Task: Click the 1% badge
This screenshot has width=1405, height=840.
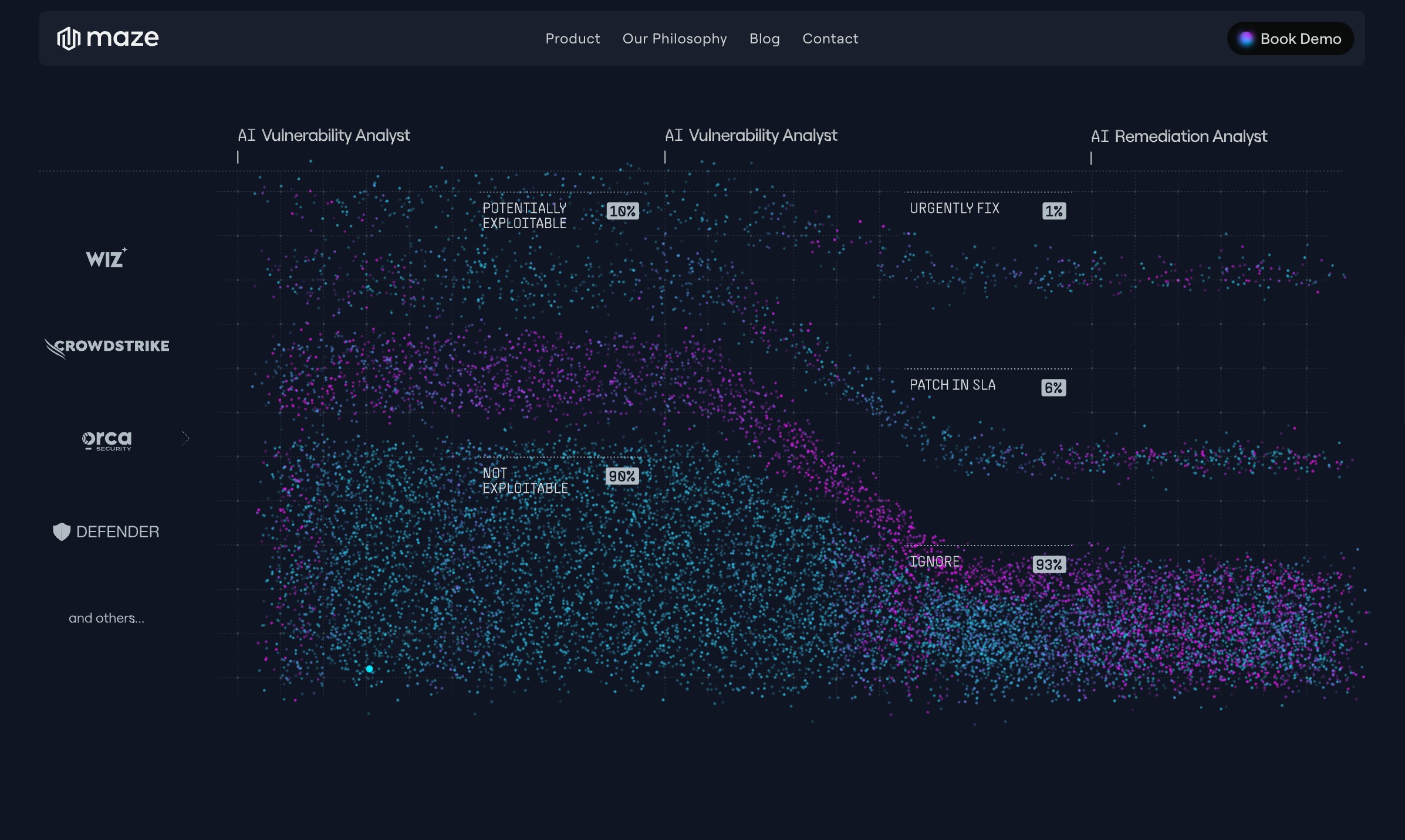Action: (x=1054, y=211)
